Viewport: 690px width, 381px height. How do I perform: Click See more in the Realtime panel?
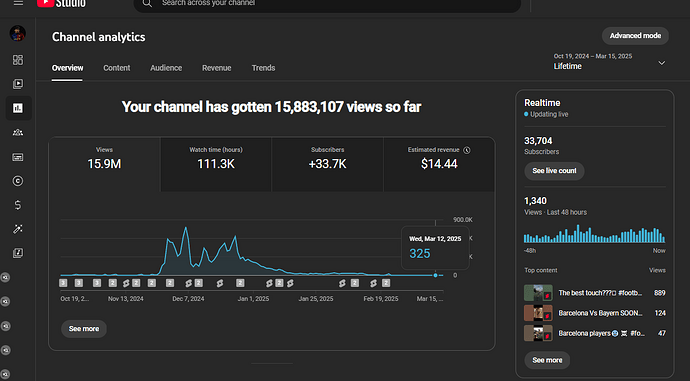tap(547, 360)
